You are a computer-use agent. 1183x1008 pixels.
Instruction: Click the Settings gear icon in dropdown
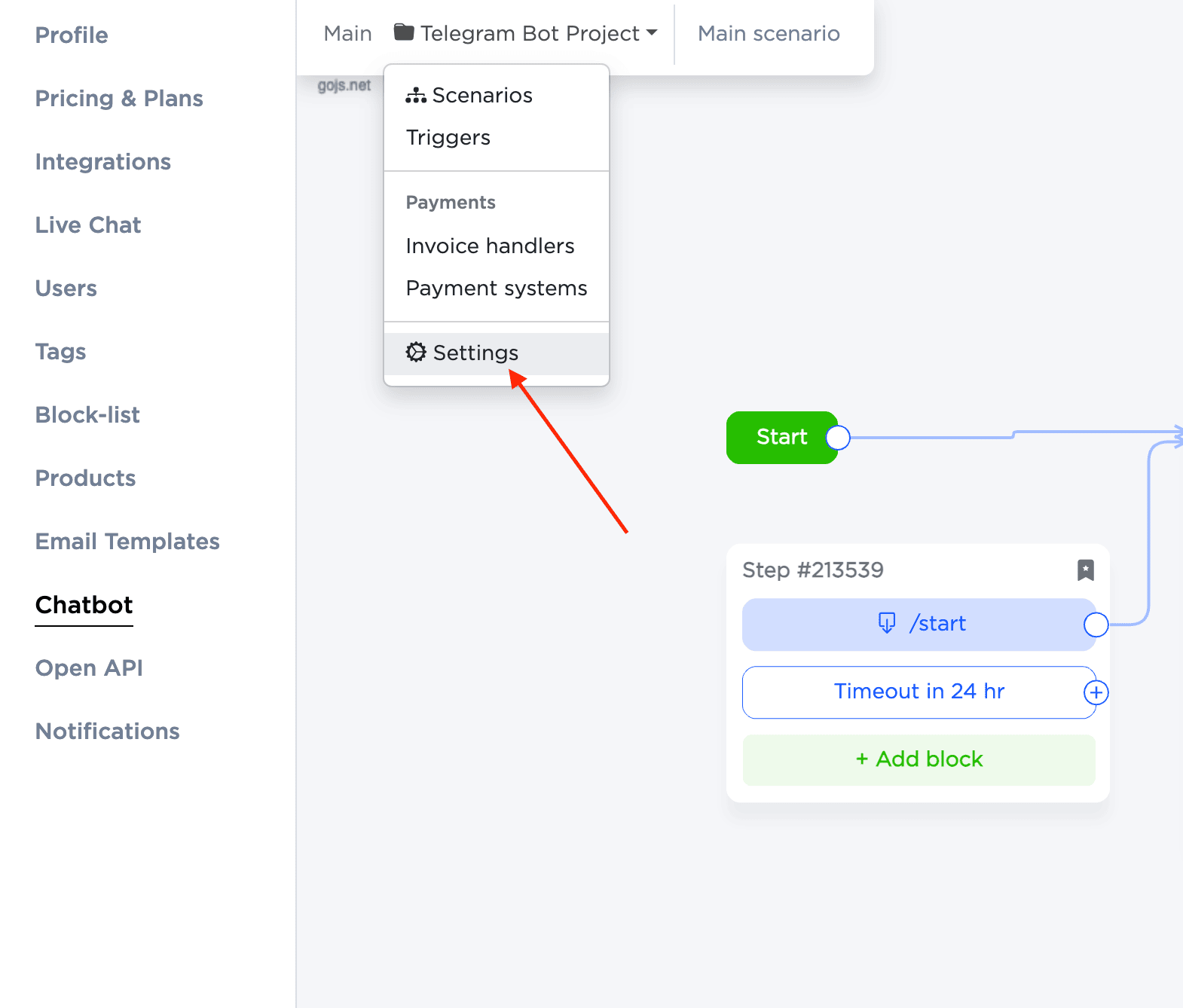point(415,352)
